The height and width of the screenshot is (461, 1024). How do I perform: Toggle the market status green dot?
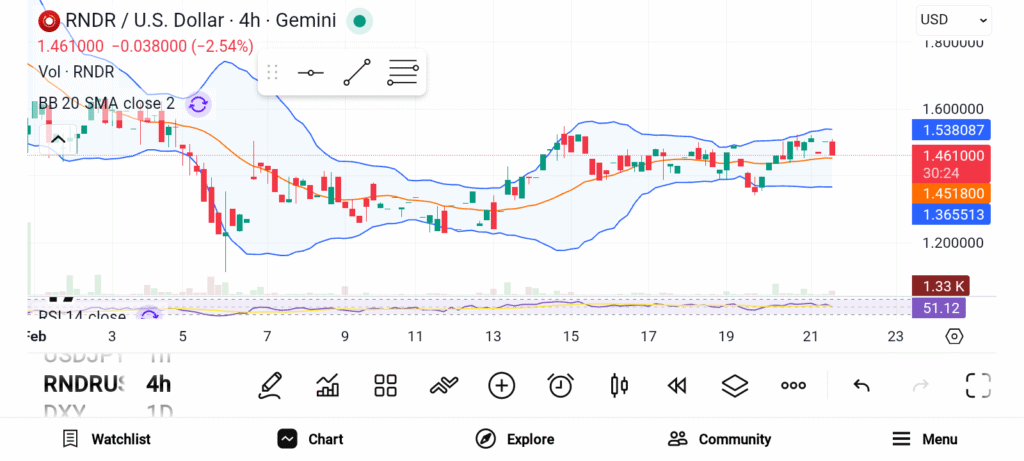[360, 20]
